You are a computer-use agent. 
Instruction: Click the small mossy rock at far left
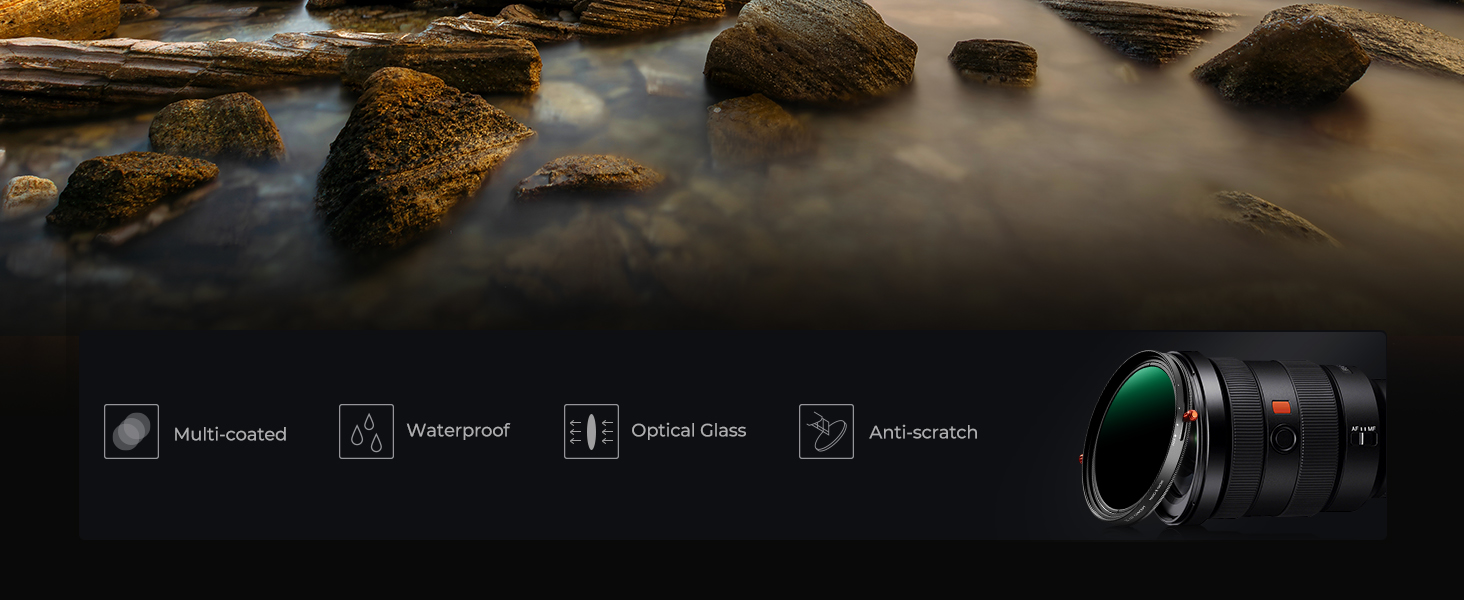[30, 192]
